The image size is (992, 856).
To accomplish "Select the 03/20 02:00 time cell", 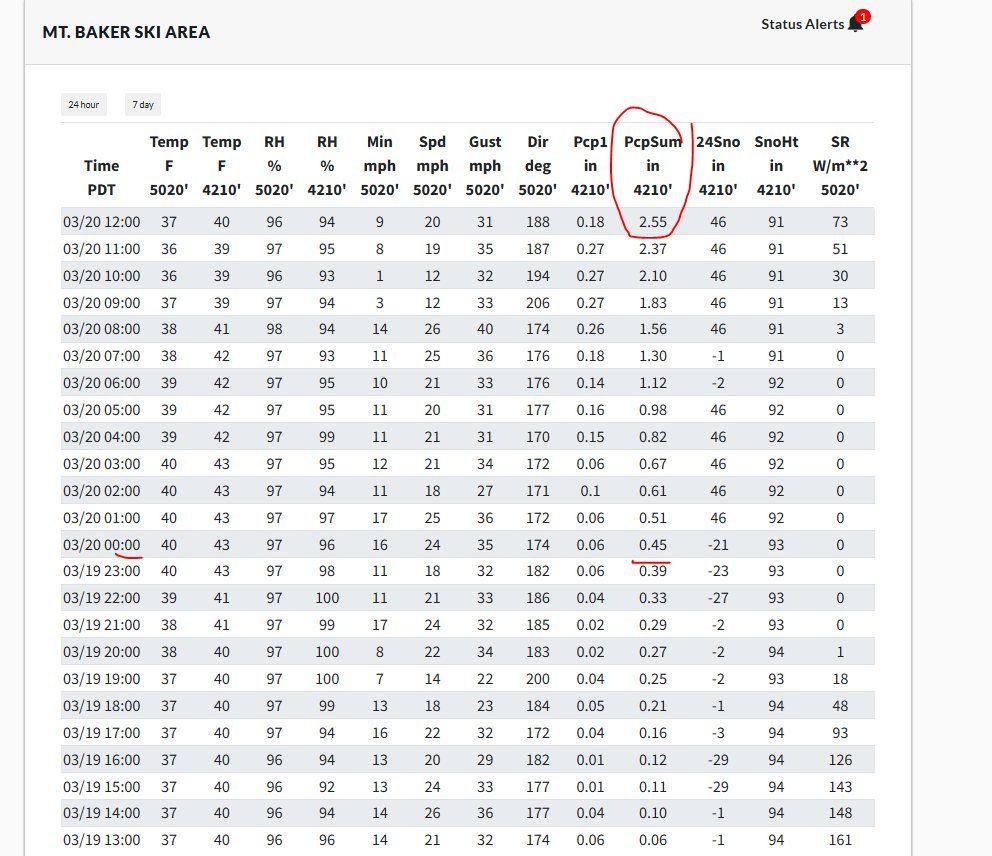I will pyautogui.click(x=101, y=491).
